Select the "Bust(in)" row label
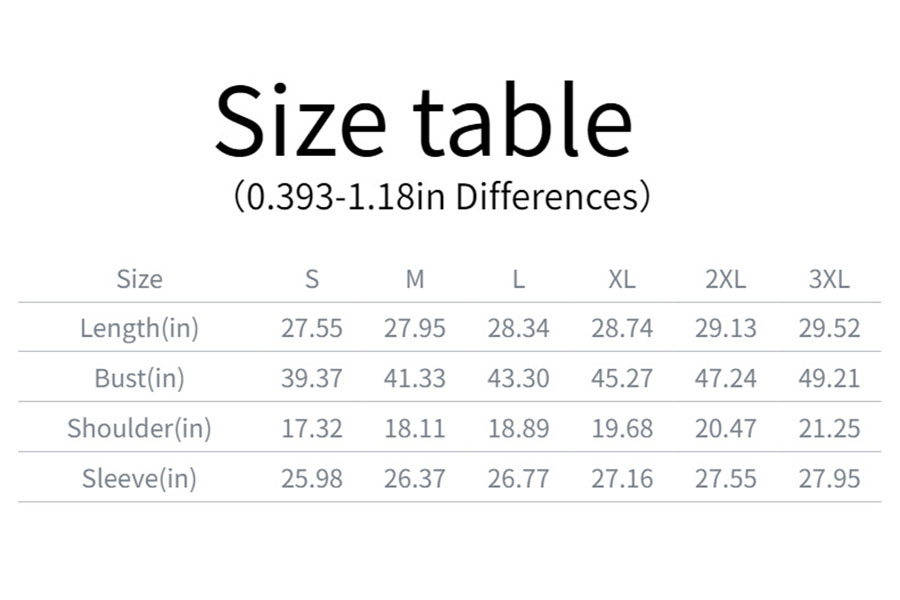This screenshot has width=900, height=600. point(139,378)
